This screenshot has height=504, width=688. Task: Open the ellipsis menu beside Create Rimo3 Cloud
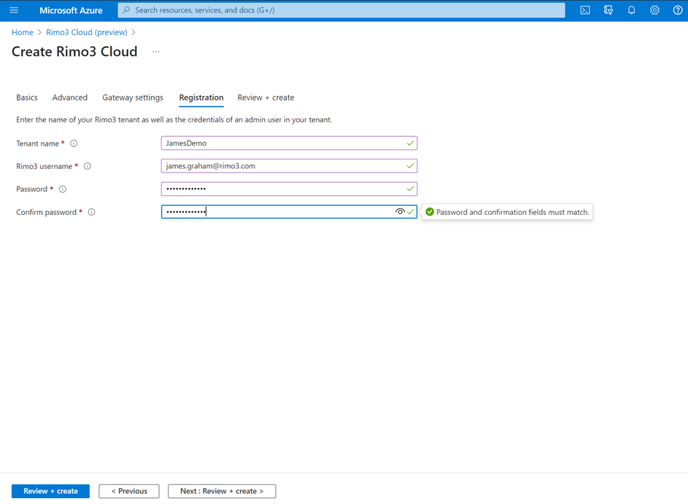coord(156,52)
